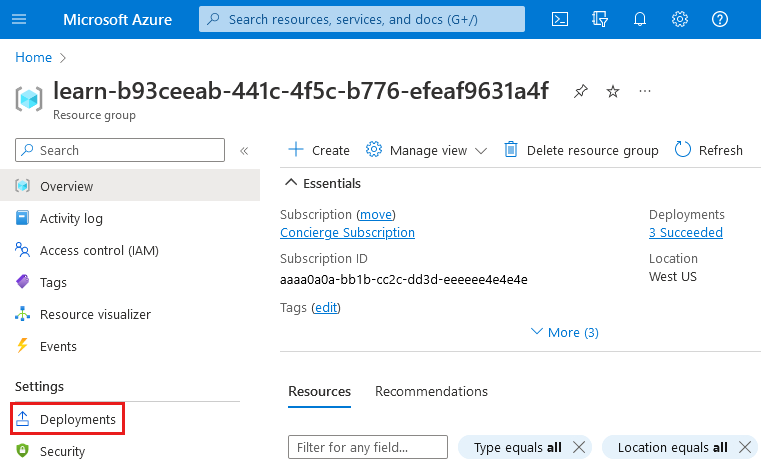Click the circular Refresh icon
Viewport: 761px width, 471px height.
coord(682,150)
